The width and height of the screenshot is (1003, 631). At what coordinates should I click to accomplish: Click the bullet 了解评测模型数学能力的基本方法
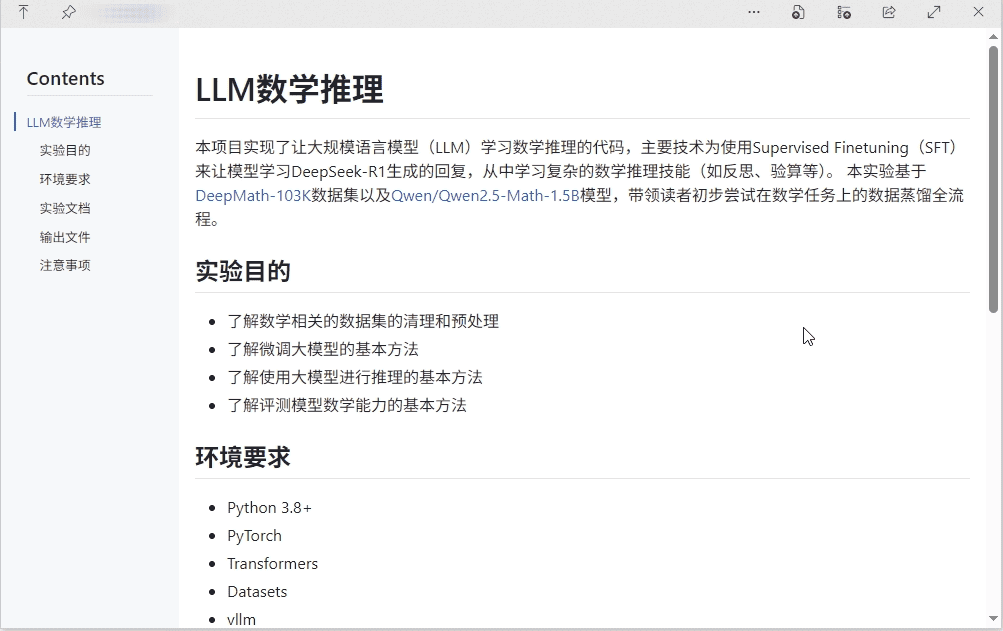[x=347, y=406]
